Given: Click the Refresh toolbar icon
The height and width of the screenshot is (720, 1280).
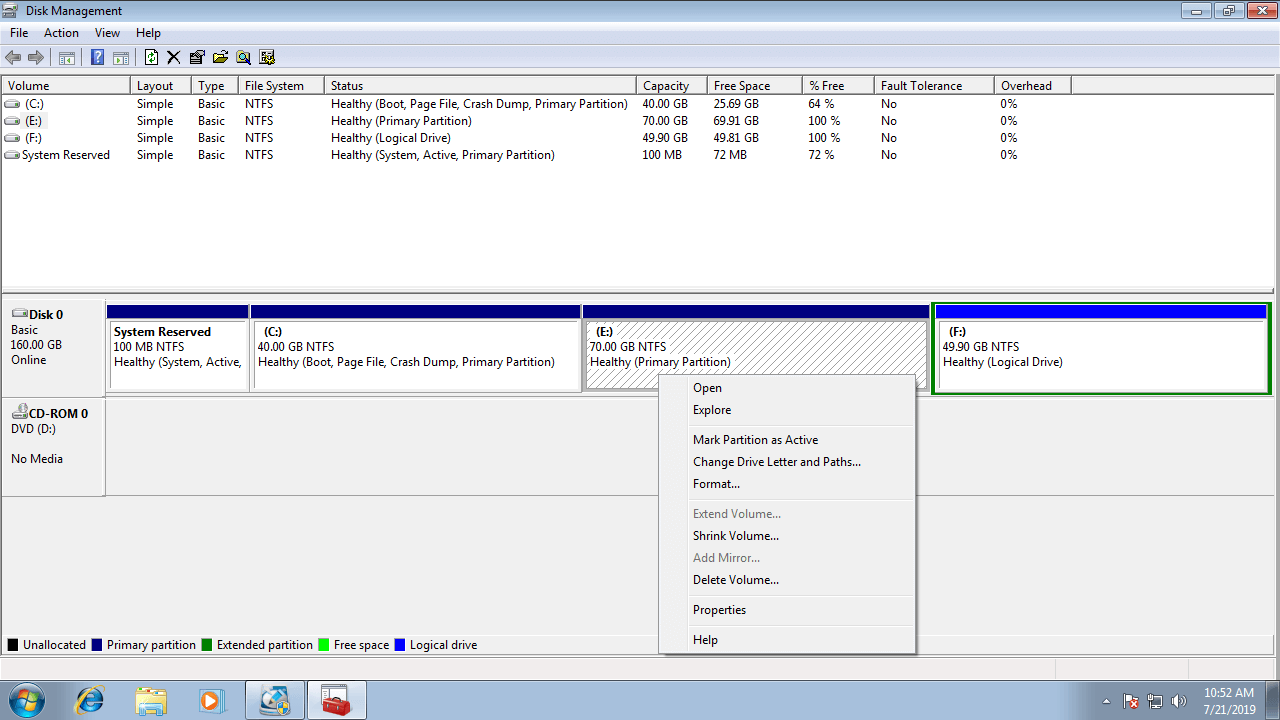Looking at the screenshot, I should pos(151,58).
